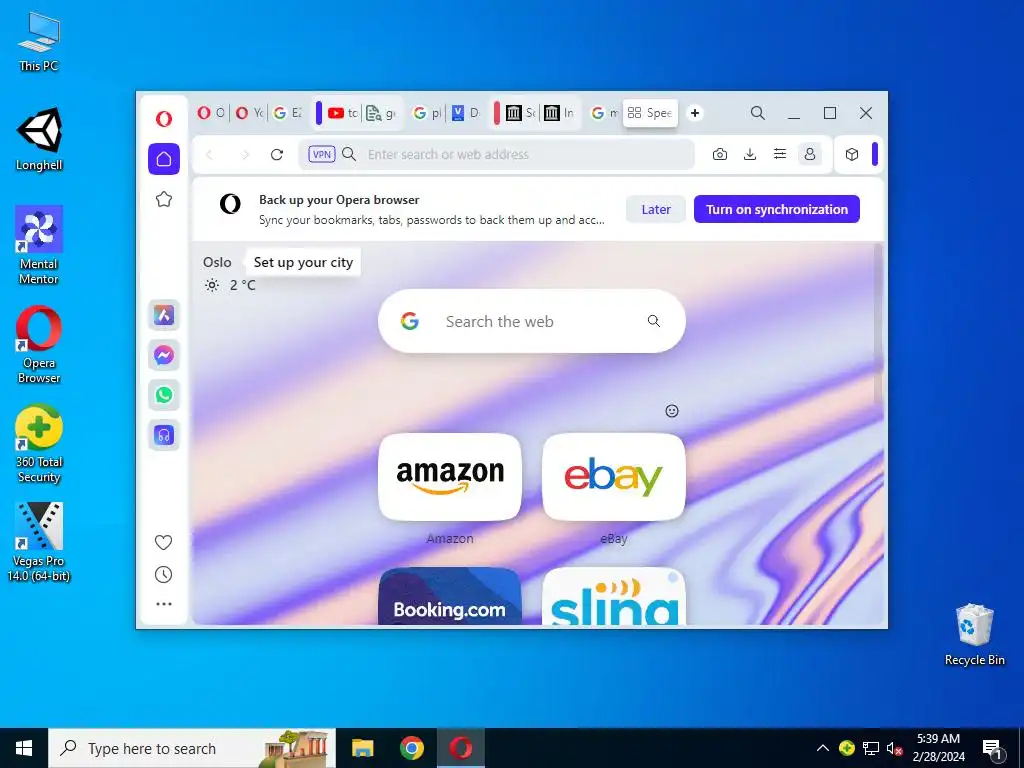
Task: Open WhatsApp in the sidebar
Action: point(164,395)
